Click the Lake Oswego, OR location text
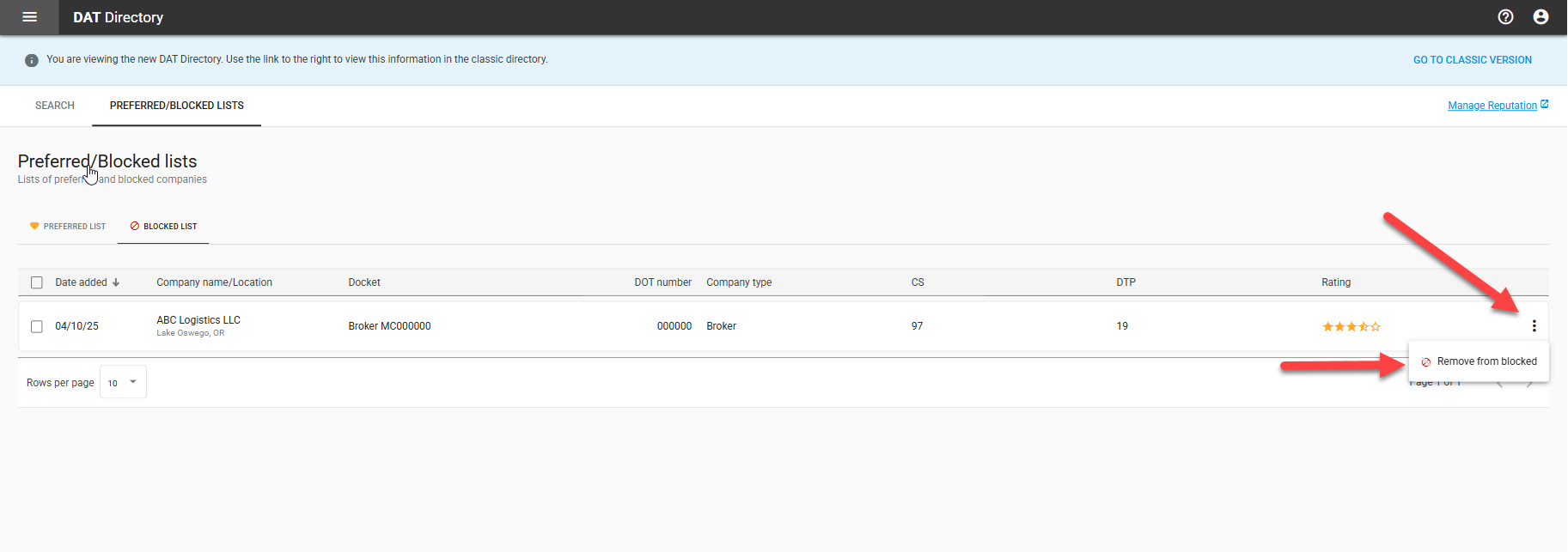This screenshot has height=552, width=1568. tap(190, 333)
